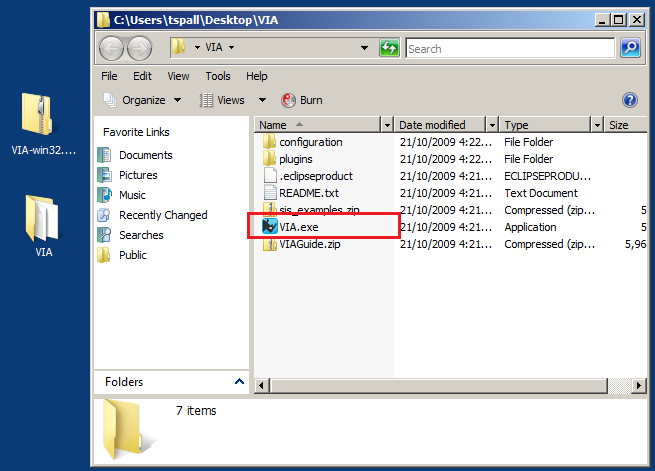Screen dimensions: 655x471
Task: Sort by Type column header
Action: pyautogui.click(x=545, y=125)
